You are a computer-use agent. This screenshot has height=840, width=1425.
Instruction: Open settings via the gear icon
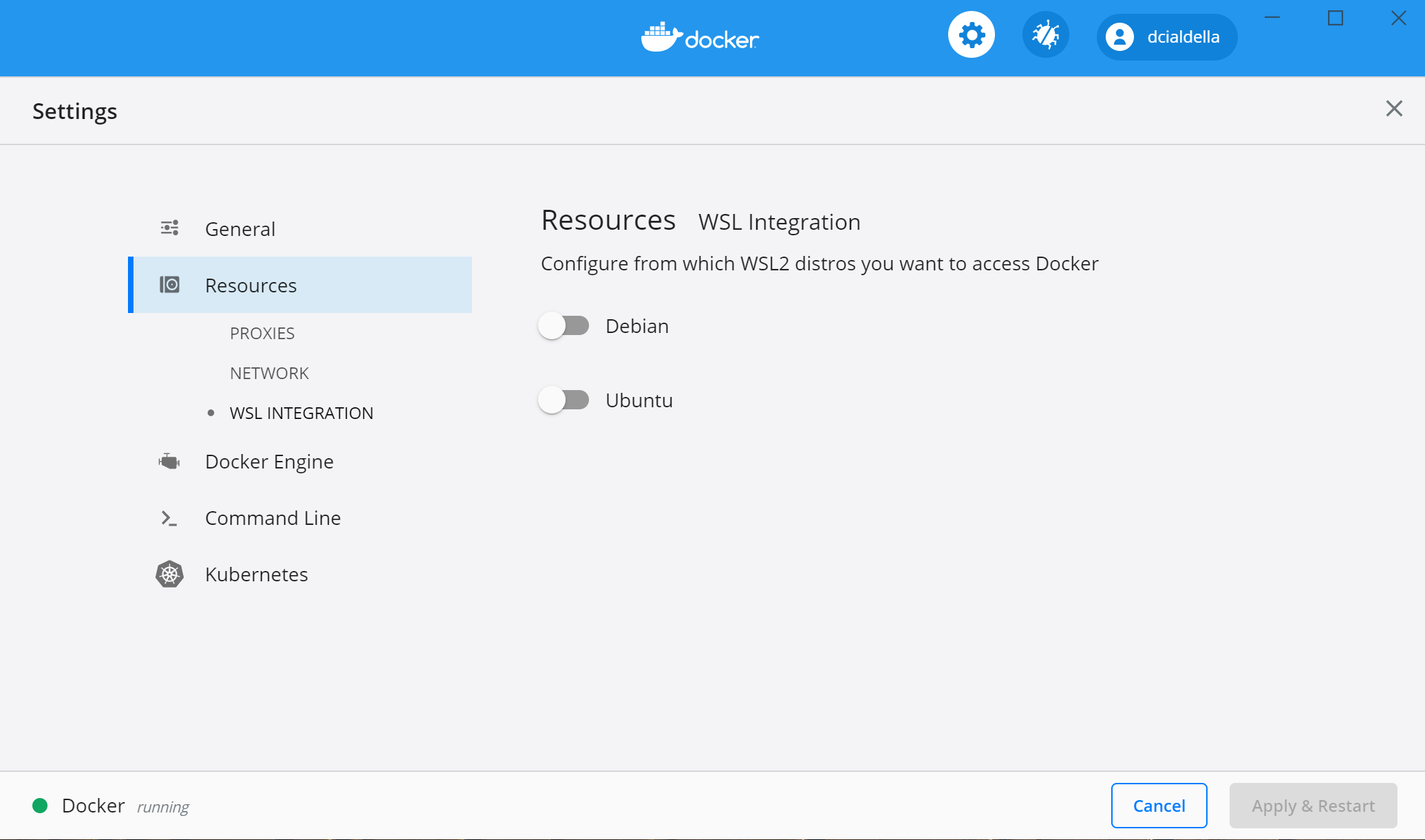(x=971, y=35)
